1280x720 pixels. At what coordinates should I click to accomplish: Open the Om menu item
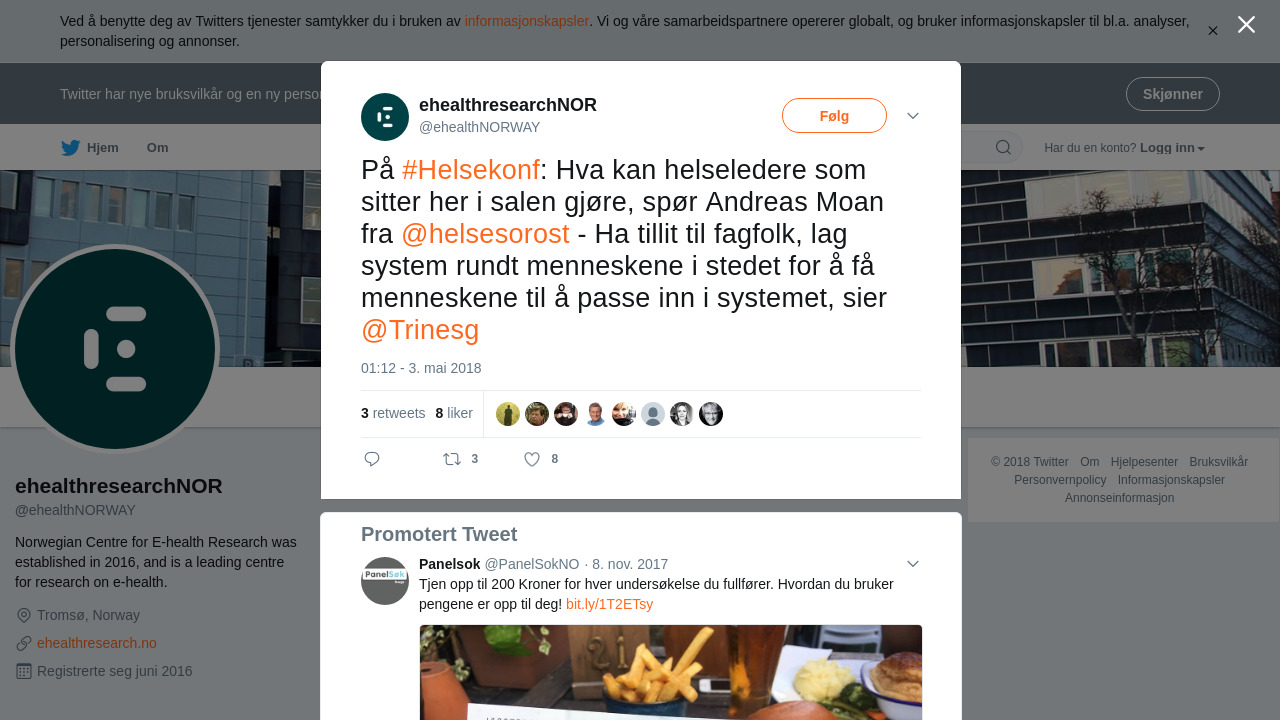point(158,148)
